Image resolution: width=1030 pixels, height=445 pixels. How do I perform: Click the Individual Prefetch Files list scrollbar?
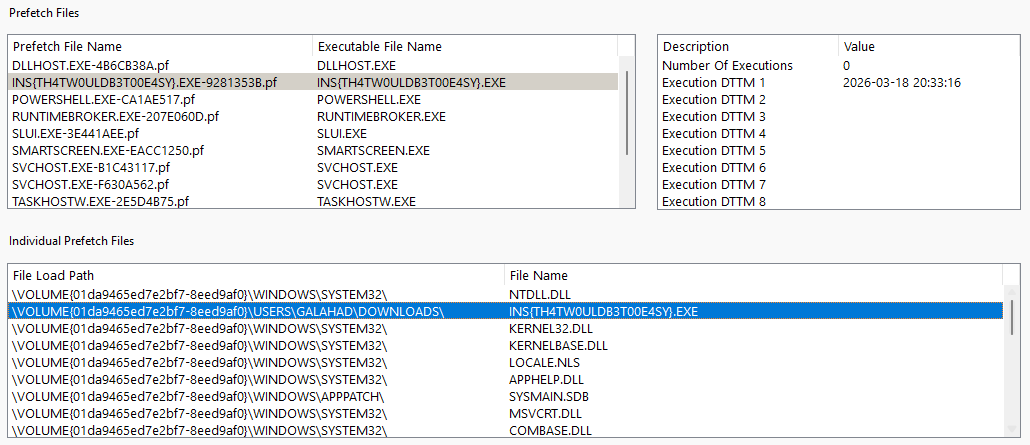(x=1012, y=320)
